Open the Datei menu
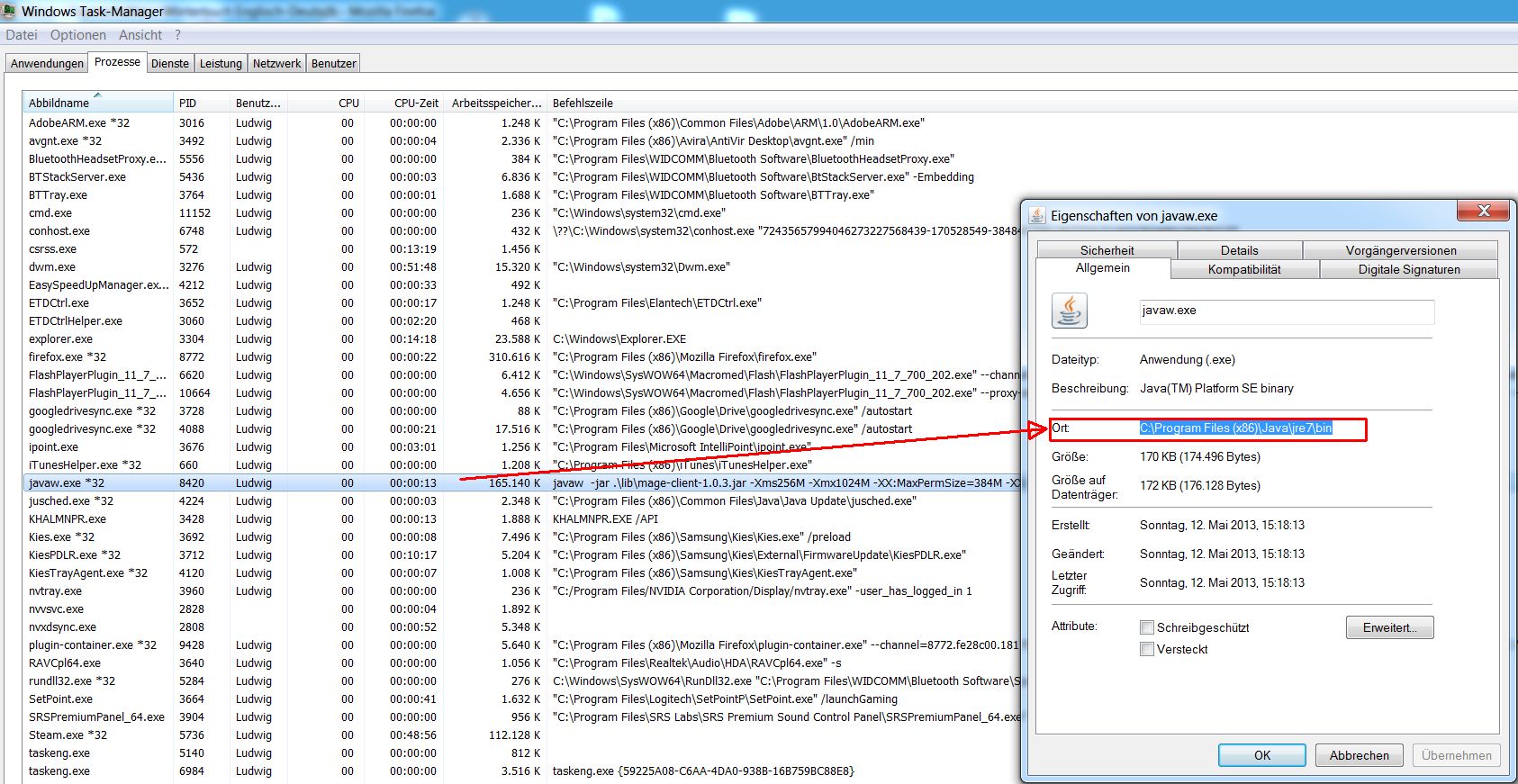The width and height of the screenshot is (1518, 784). [22, 35]
